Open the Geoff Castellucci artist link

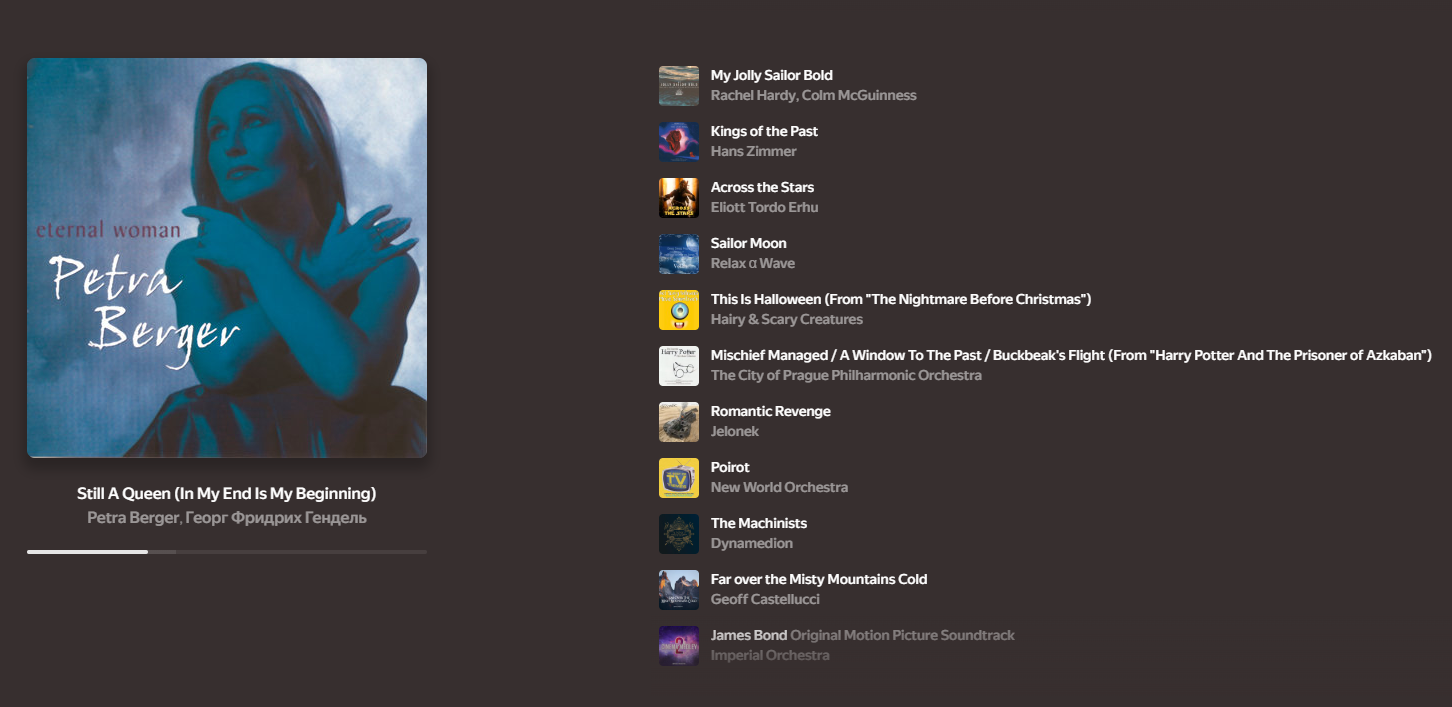coord(765,600)
